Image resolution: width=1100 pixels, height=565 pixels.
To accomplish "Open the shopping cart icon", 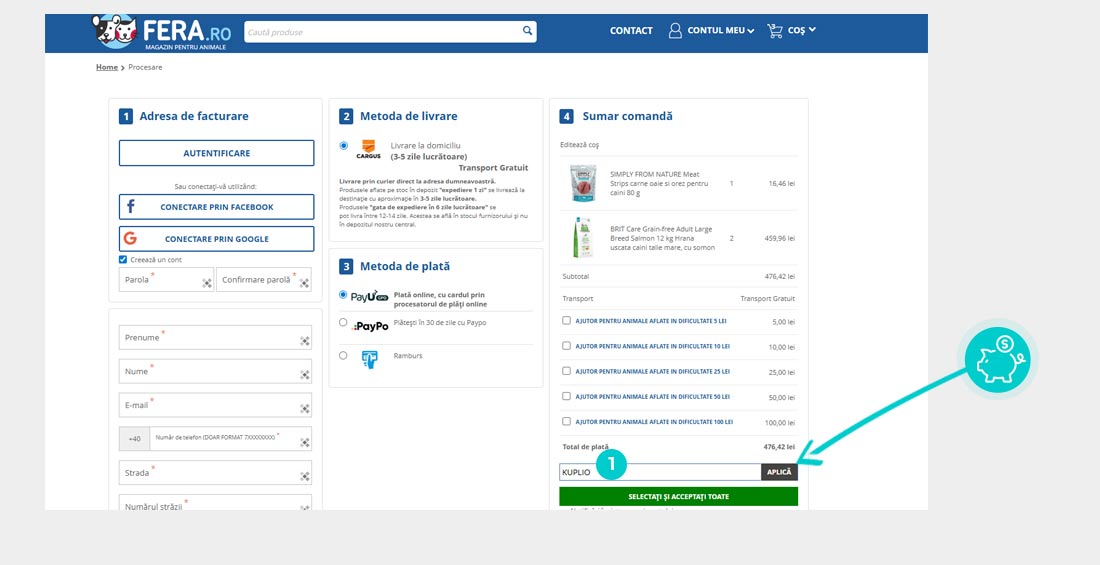I will pyautogui.click(x=775, y=31).
